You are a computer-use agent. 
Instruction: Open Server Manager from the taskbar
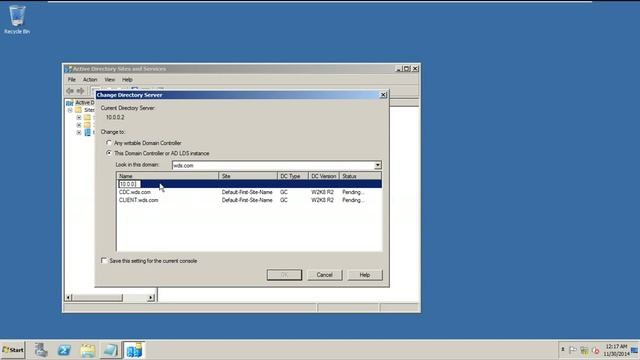[41, 350]
